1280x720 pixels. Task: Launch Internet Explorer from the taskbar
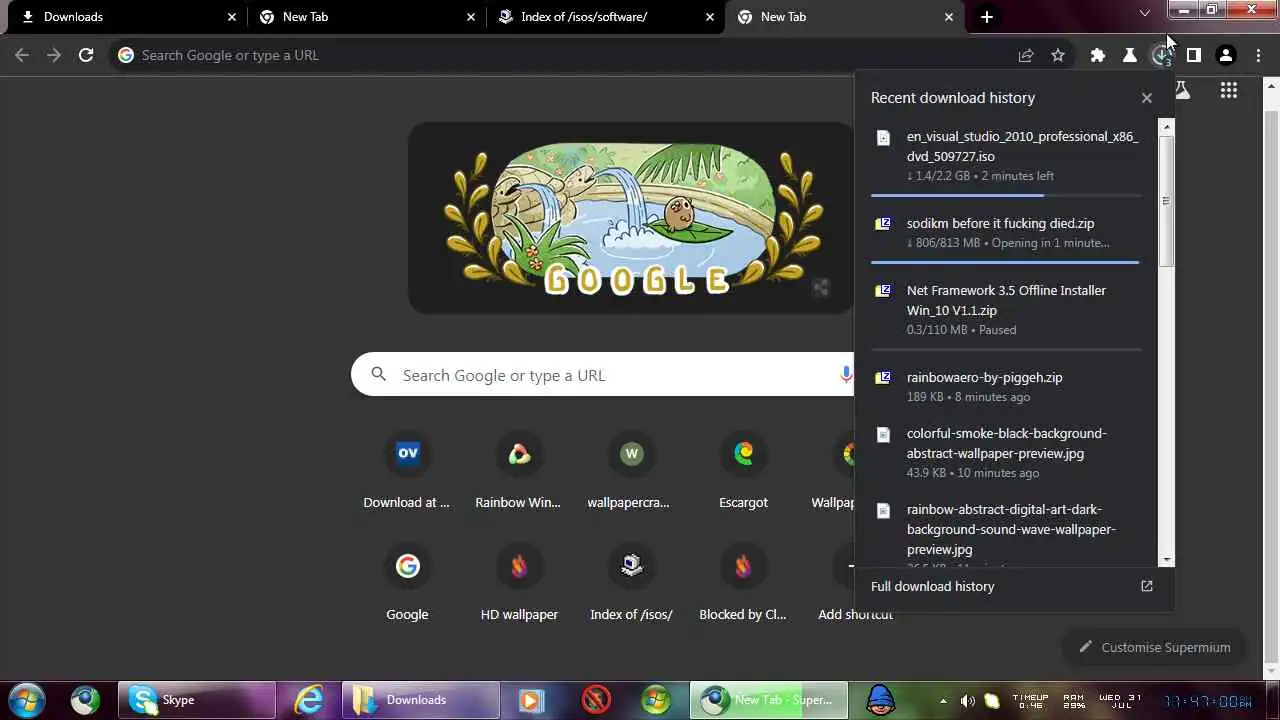pos(309,700)
